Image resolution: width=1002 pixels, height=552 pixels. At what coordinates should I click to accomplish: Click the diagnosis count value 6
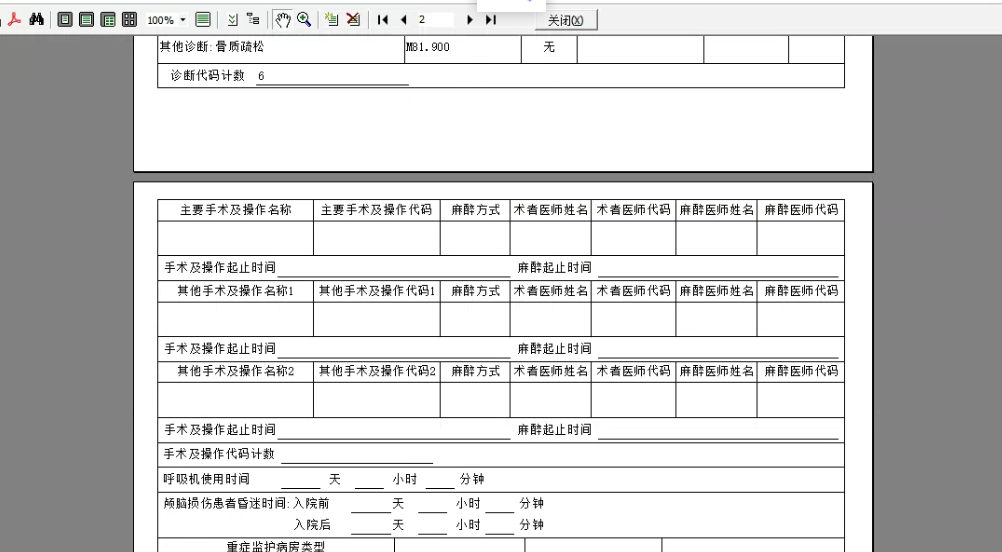pyautogui.click(x=261, y=76)
